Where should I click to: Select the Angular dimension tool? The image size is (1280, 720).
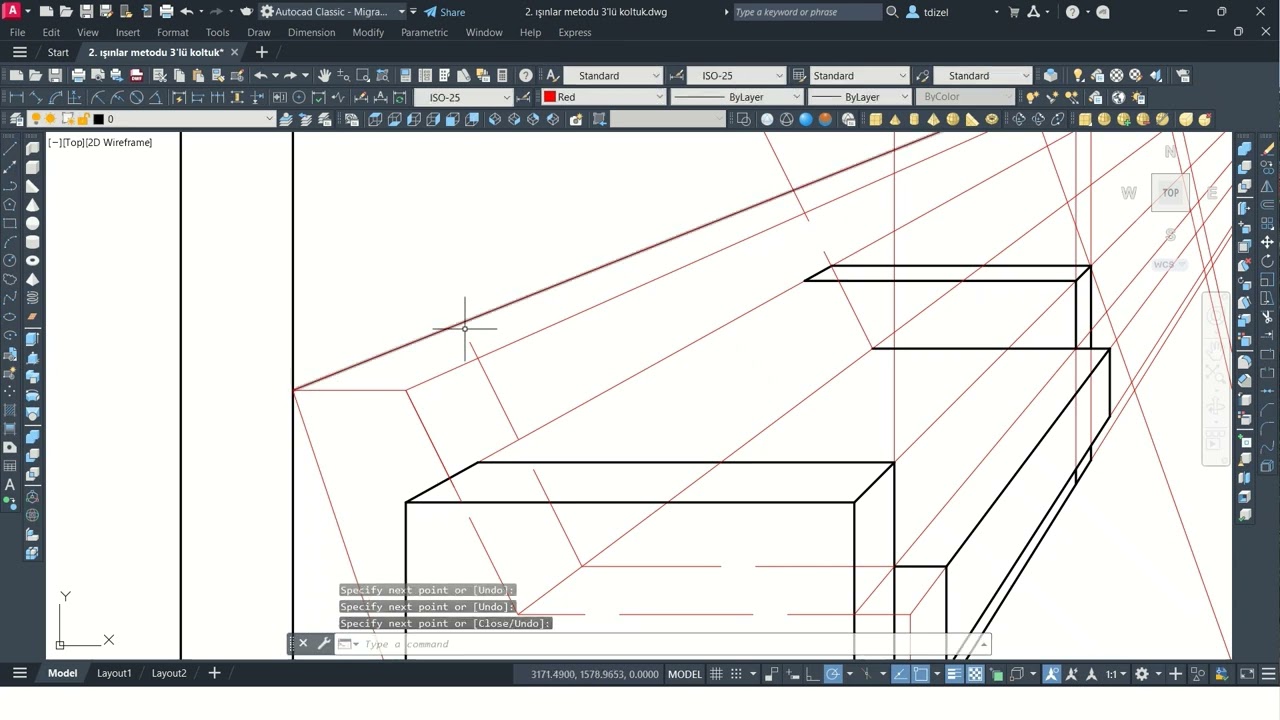click(157, 97)
